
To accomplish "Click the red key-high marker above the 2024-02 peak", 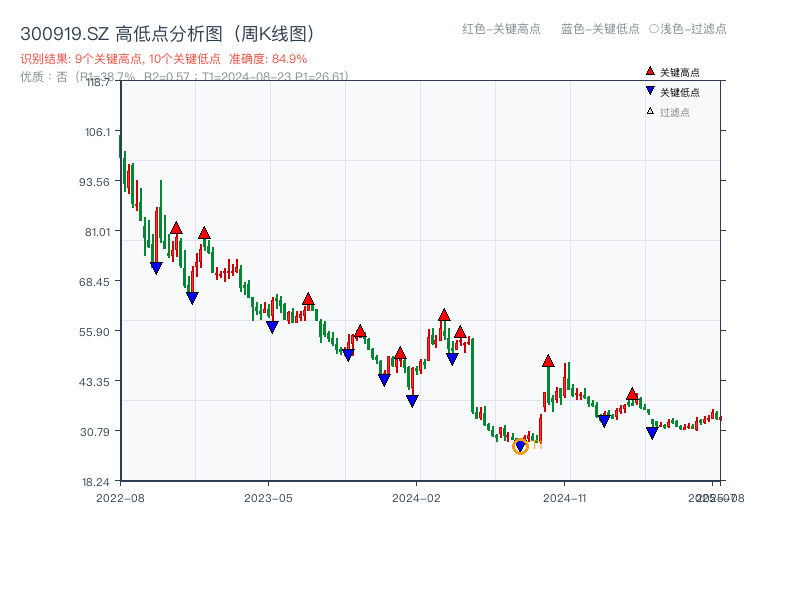I will [x=443, y=313].
